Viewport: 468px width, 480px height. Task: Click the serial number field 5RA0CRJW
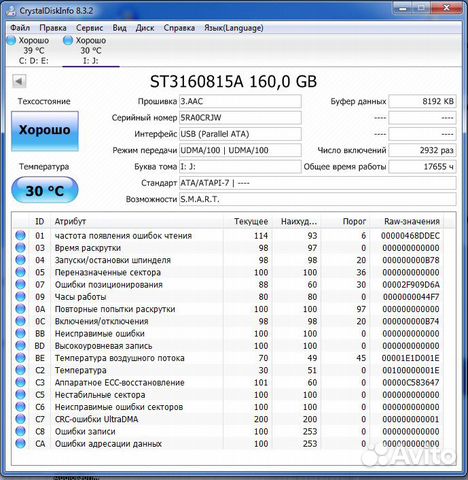click(240, 118)
